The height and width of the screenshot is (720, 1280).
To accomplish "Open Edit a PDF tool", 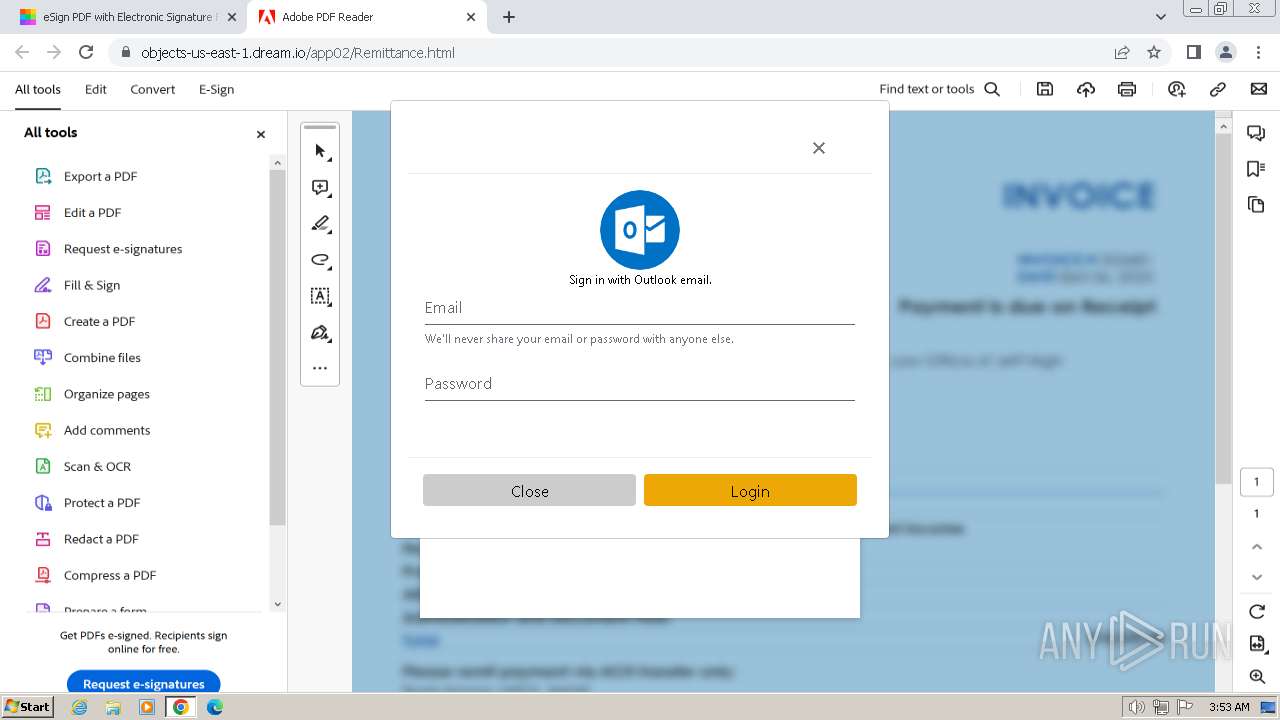I will (x=92, y=212).
